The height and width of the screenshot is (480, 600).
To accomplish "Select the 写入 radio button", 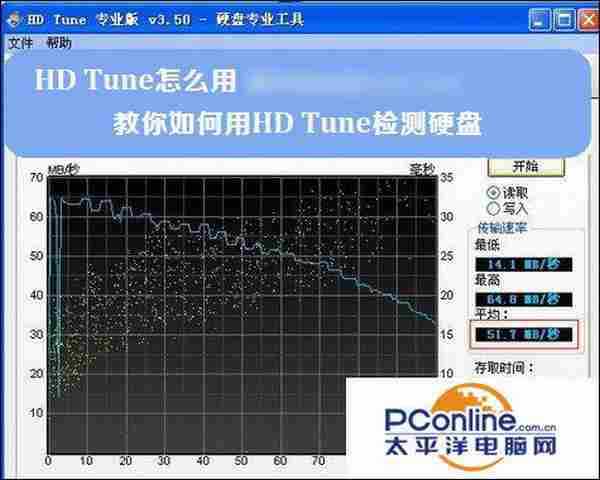I will (x=494, y=209).
